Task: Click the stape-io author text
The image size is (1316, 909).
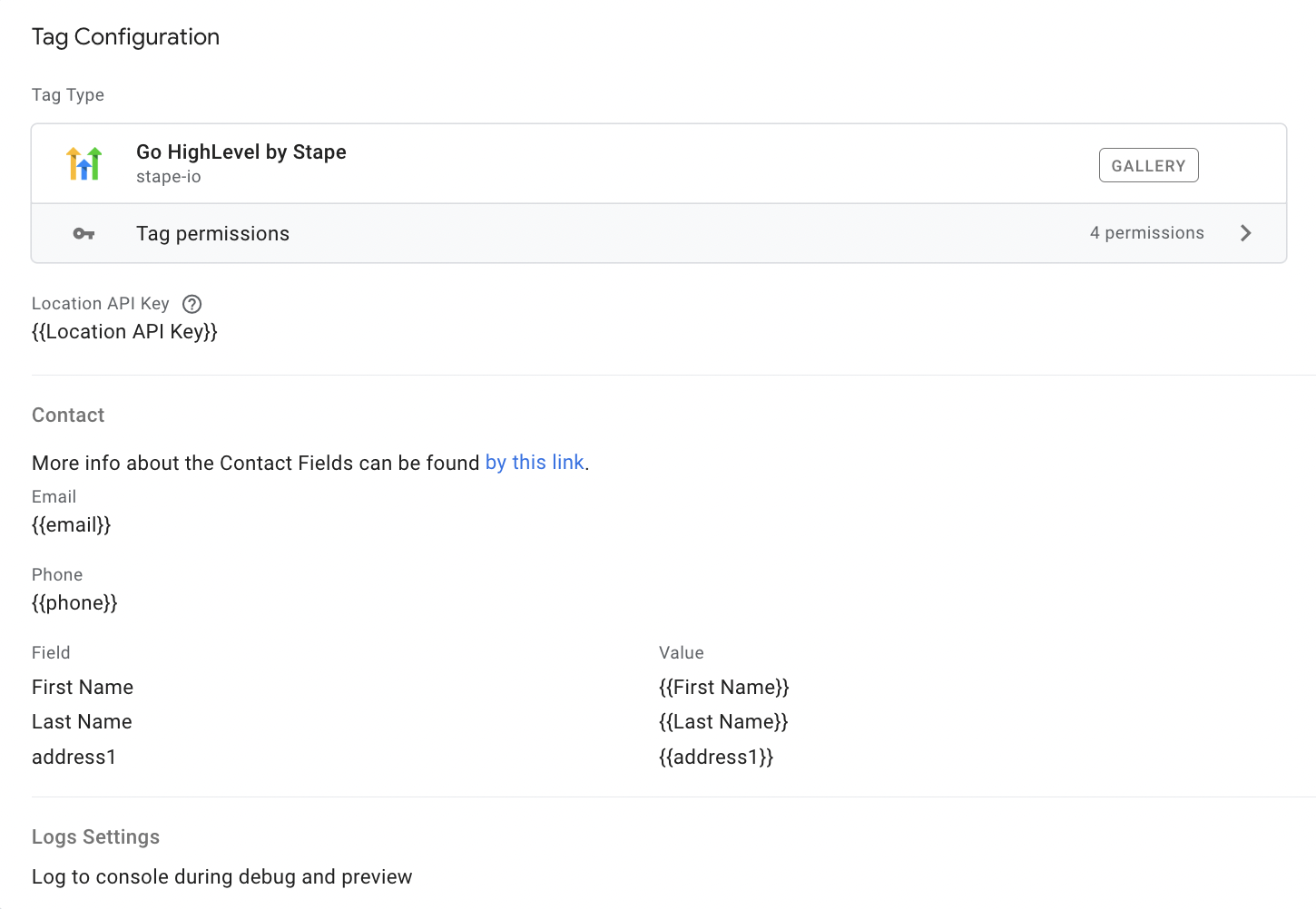Action: pyautogui.click(x=169, y=177)
